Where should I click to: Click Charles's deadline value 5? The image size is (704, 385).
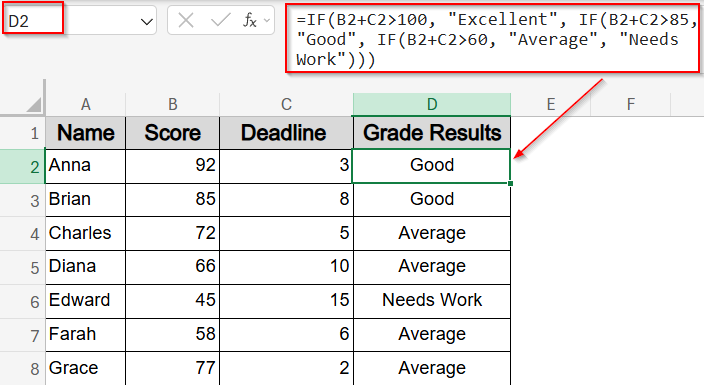click(x=286, y=234)
